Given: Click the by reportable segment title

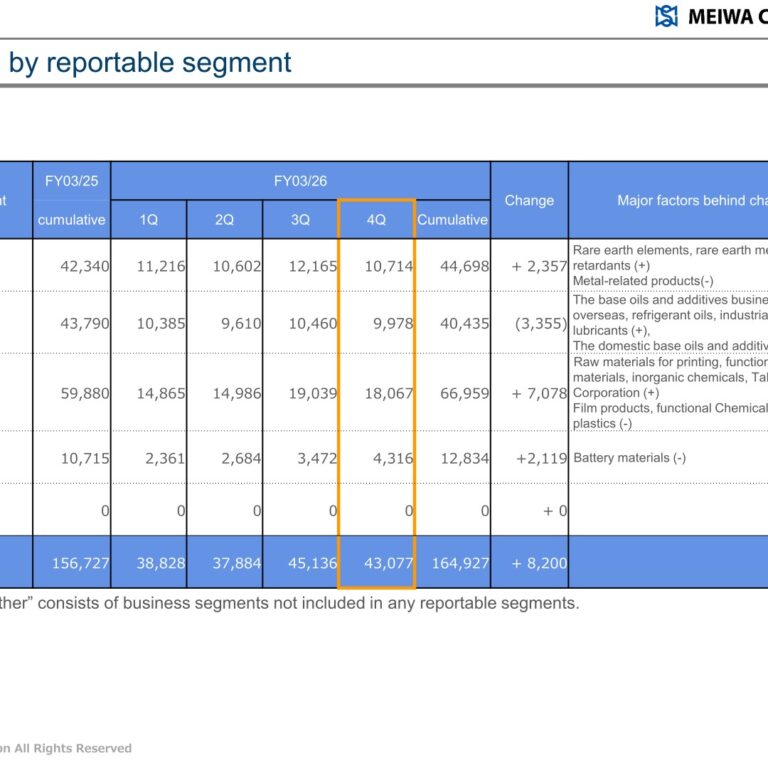Looking at the screenshot, I should 150,63.
